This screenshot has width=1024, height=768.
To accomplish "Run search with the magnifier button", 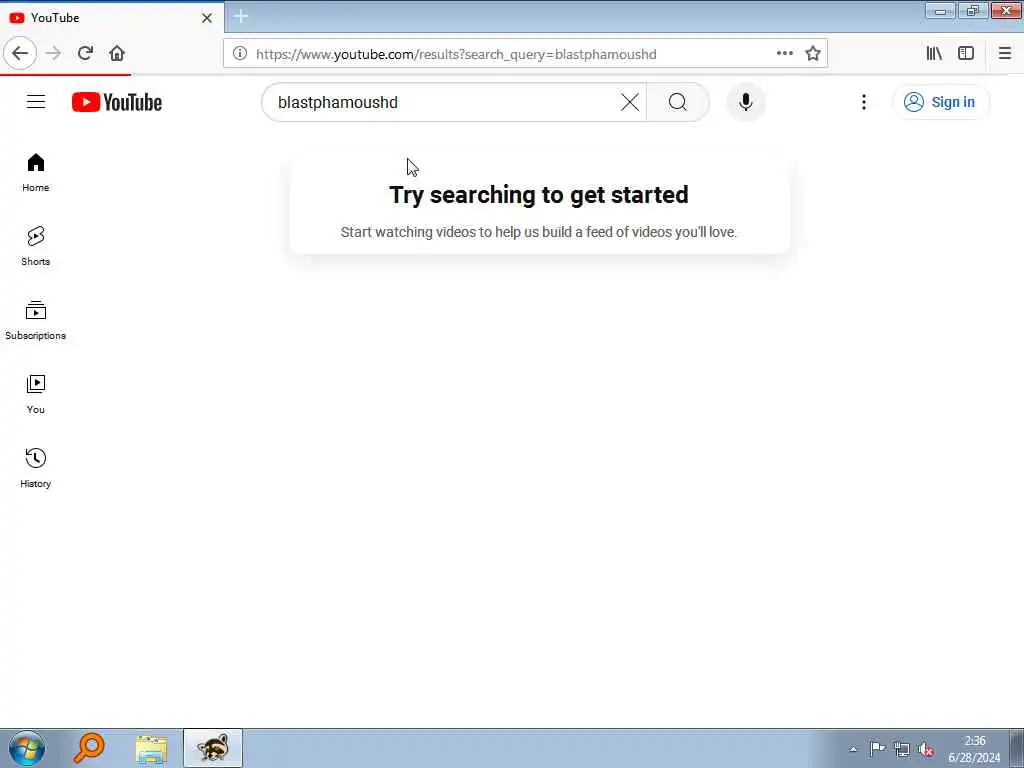I will coord(677,102).
